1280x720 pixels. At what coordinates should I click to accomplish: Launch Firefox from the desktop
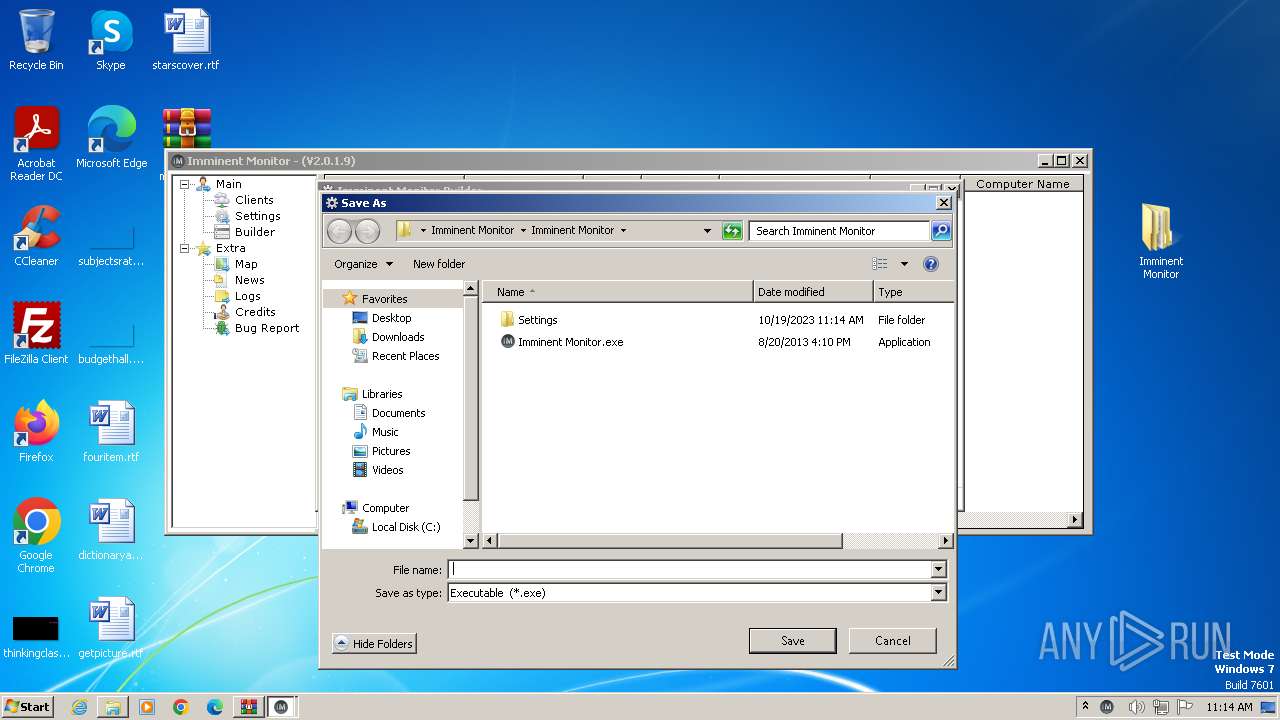pyautogui.click(x=36, y=432)
